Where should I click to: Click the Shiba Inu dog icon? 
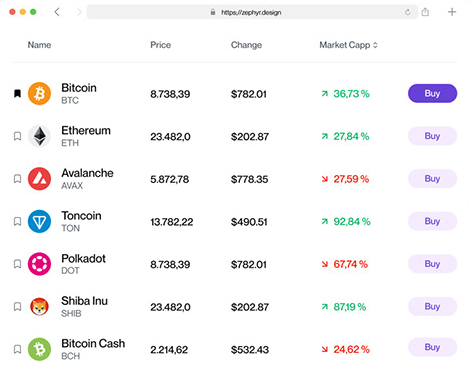(x=39, y=307)
